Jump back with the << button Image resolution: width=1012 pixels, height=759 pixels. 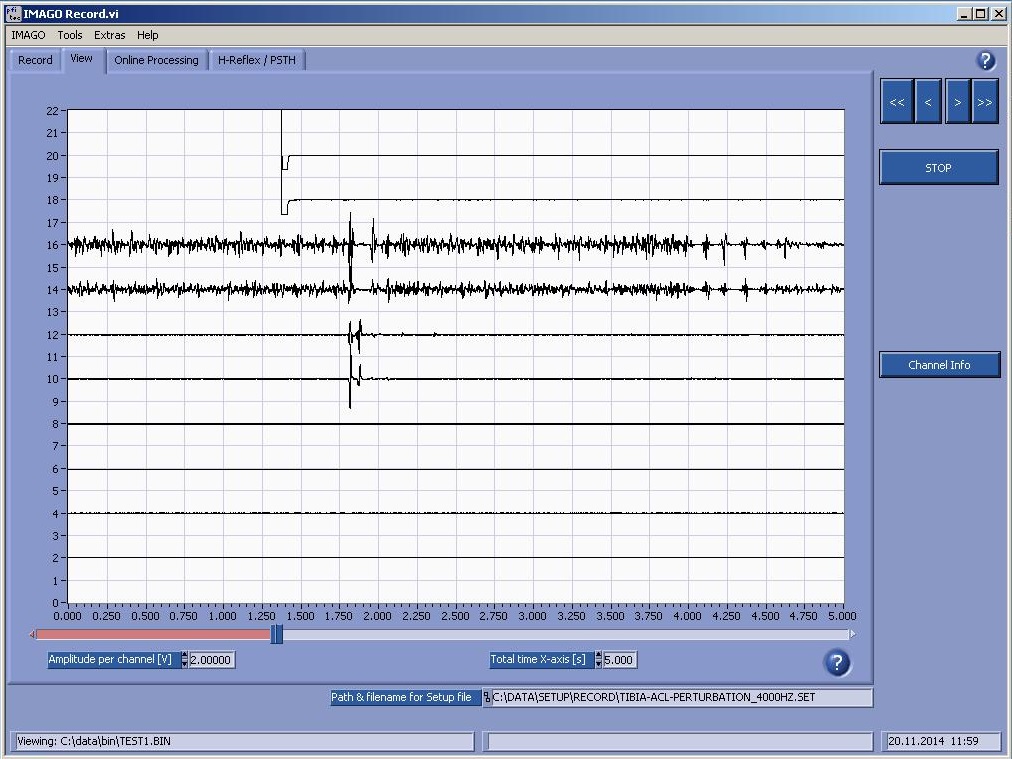pos(897,101)
